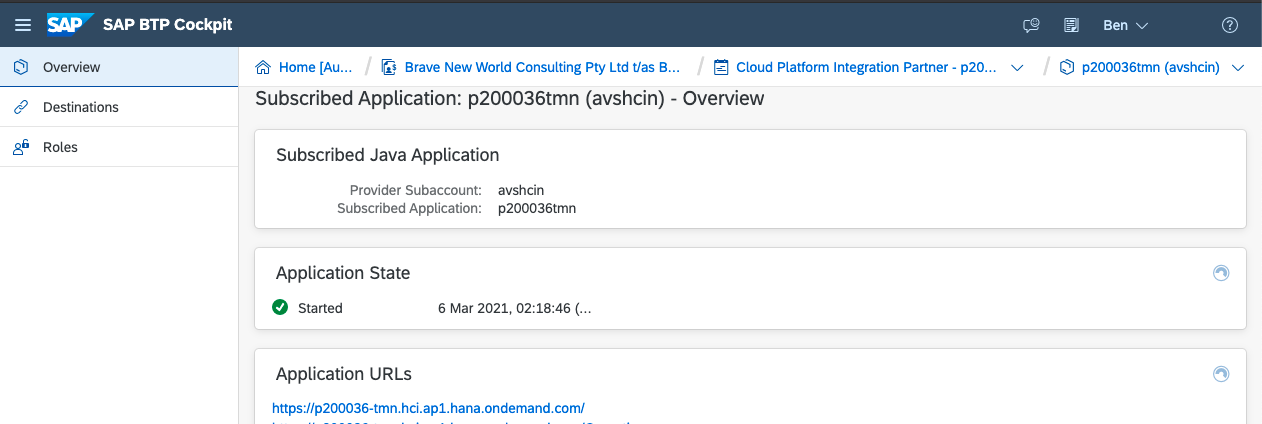Refresh the Application URLs panel
The height and width of the screenshot is (424, 1262).
pyautogui.click(x=1220, y=374)
